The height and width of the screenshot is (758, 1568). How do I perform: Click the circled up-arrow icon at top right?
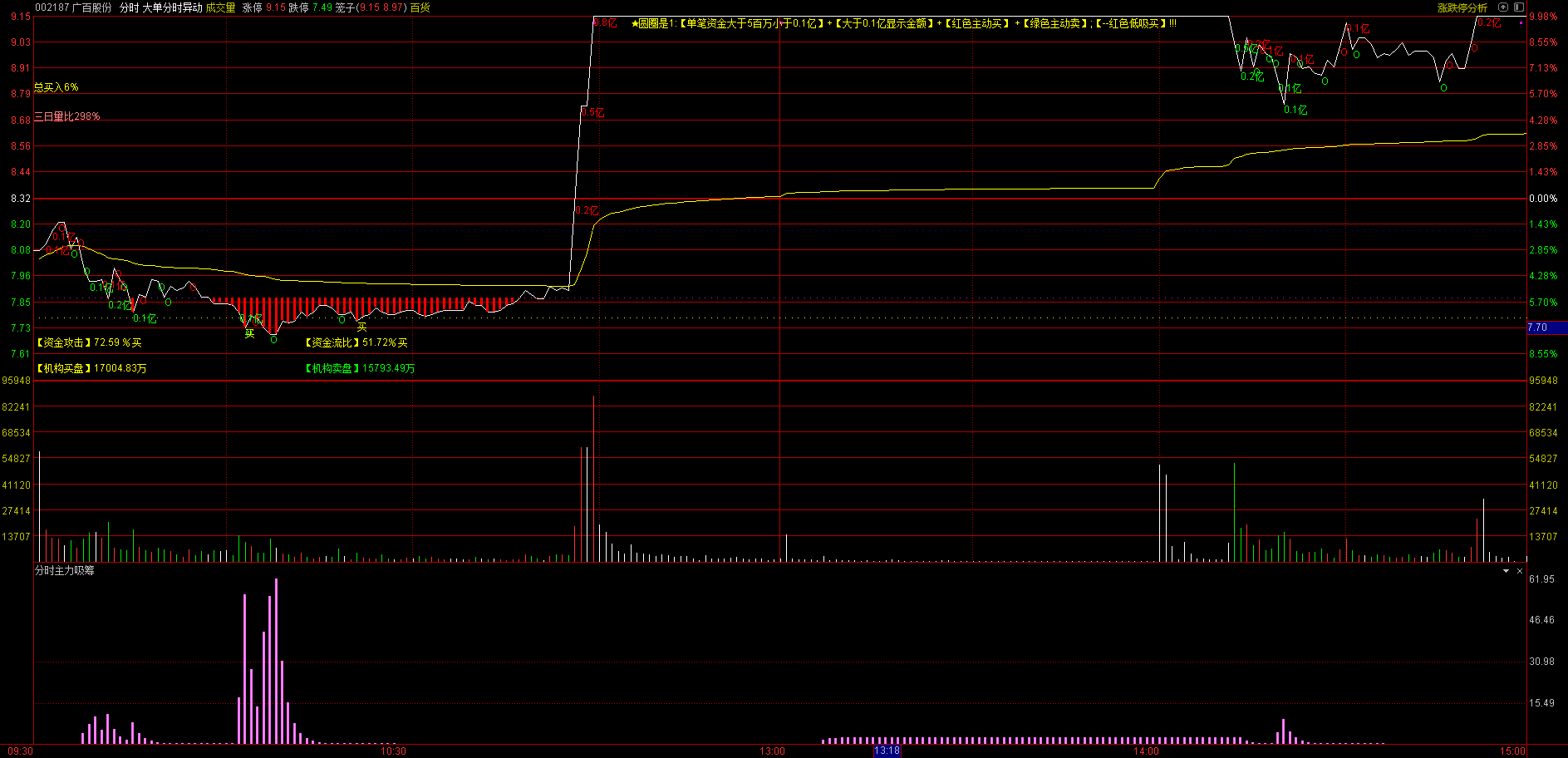click(1502, 7)
